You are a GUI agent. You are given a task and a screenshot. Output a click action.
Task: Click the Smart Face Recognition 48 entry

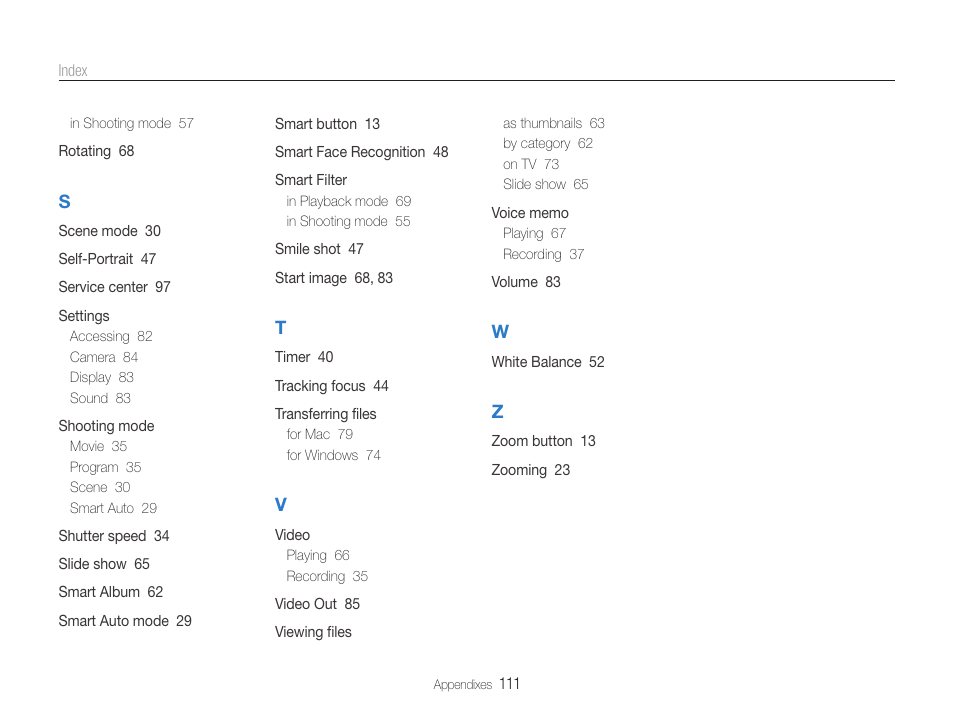point(361,152)
